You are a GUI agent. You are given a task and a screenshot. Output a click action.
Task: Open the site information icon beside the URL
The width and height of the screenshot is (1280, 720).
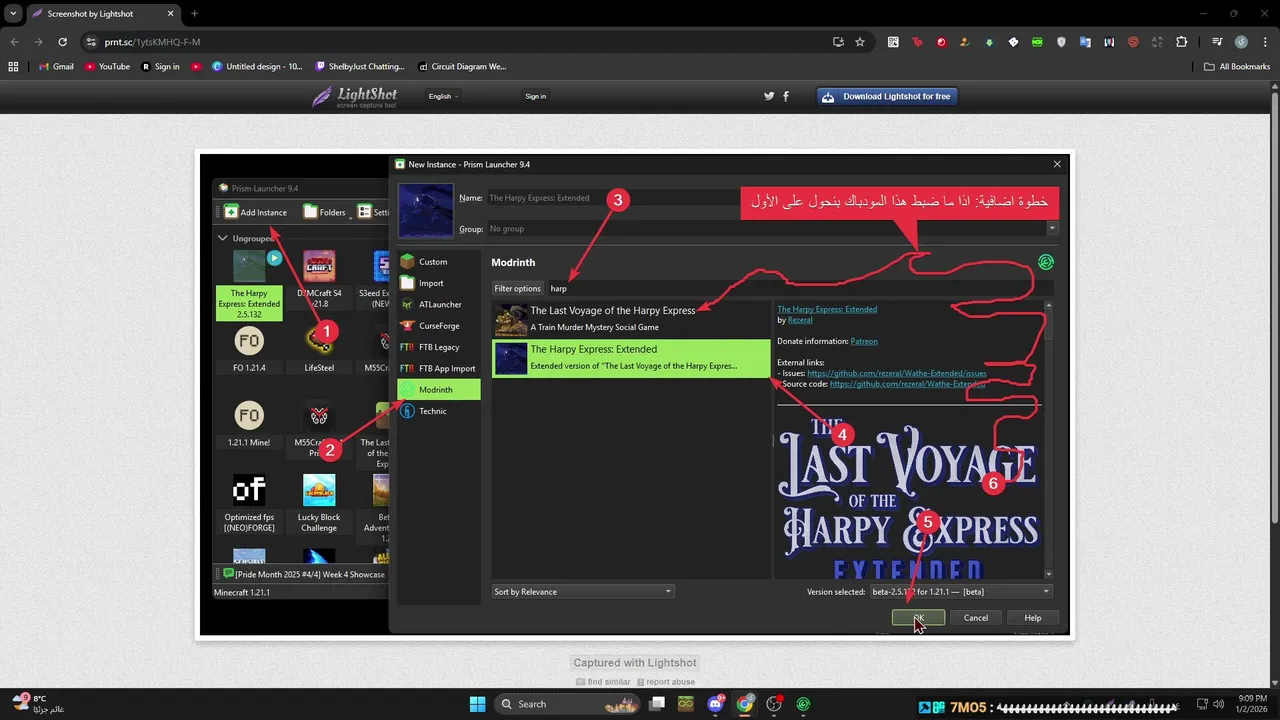[91, 42]
